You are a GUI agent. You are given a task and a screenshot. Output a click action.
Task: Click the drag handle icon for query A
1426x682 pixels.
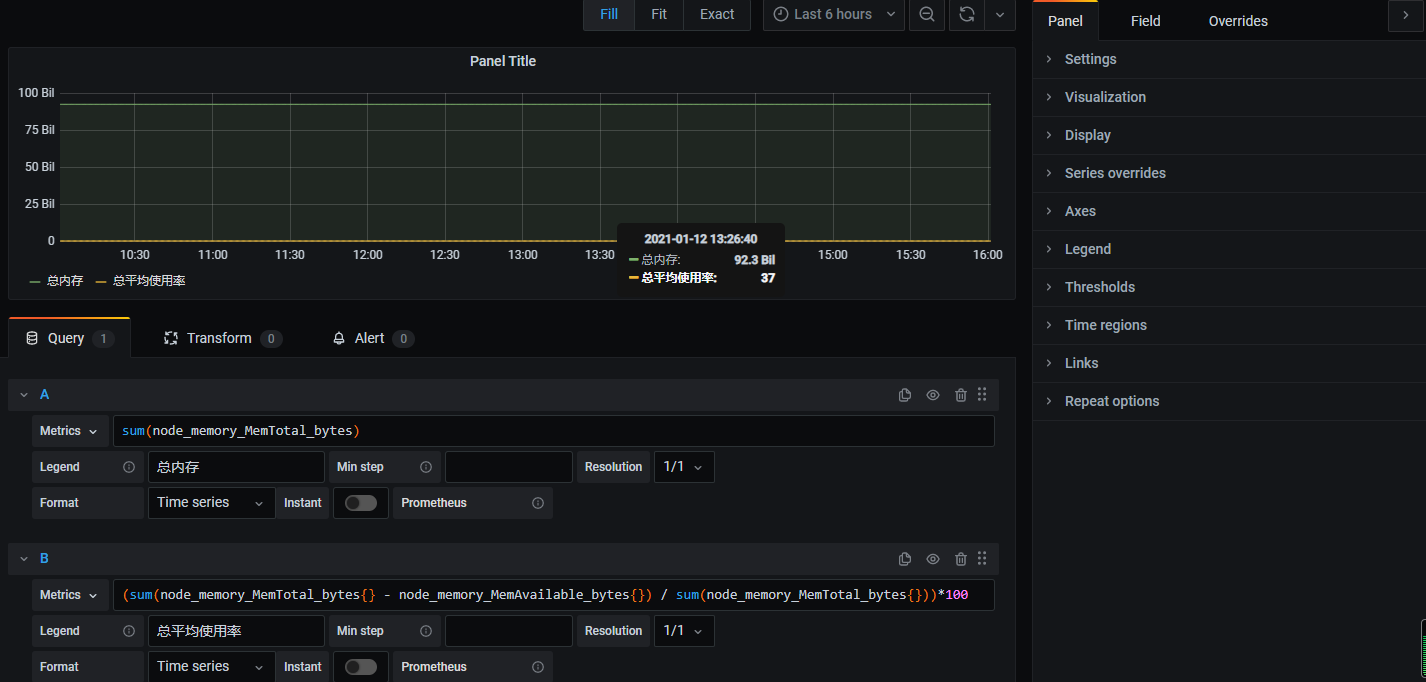[x=982, y=395]
